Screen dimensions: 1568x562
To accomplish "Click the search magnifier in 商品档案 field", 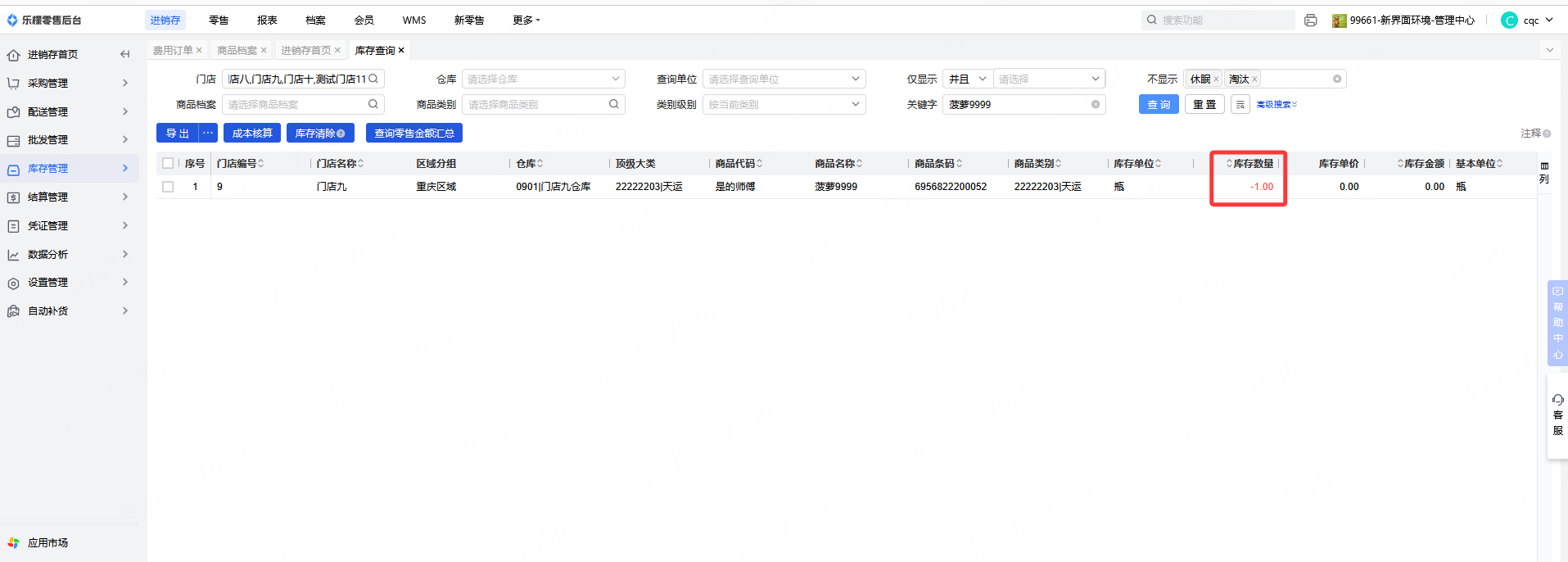I will 373,105.
